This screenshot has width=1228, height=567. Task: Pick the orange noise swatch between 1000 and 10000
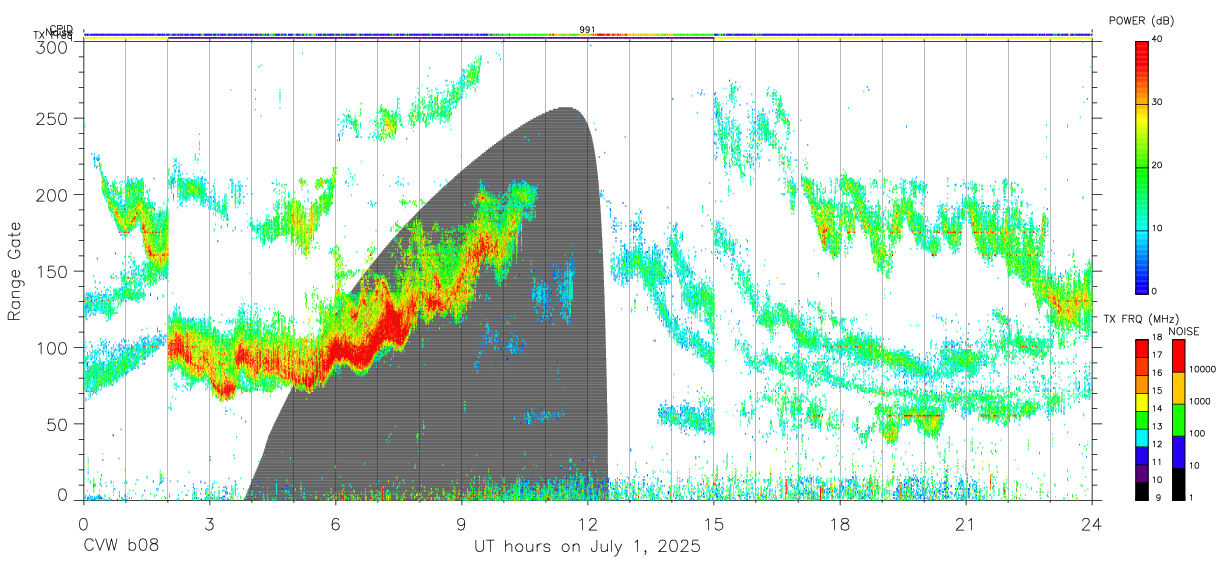click(x=1179, y=388)
